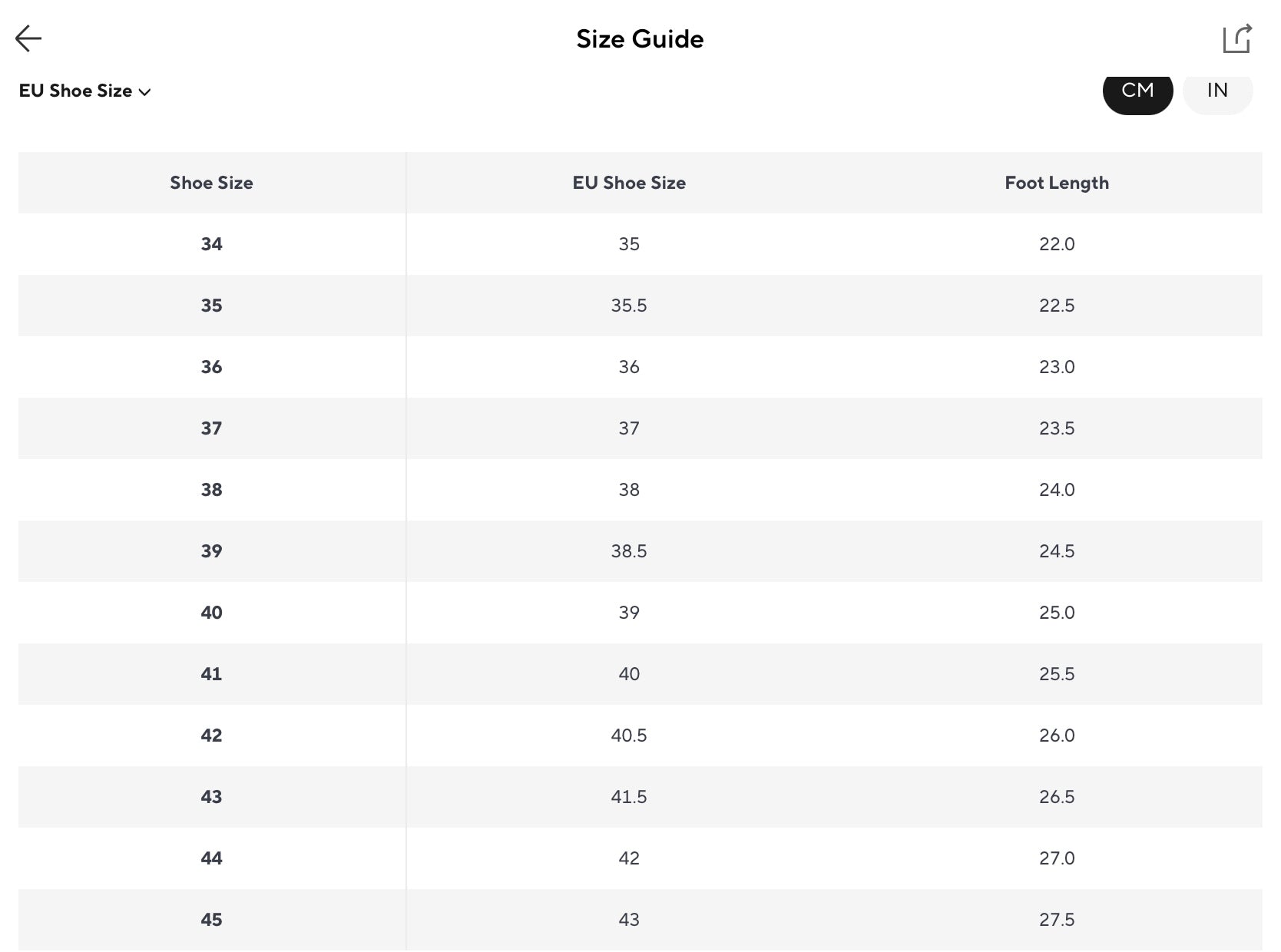Switch units to IN
Screen dimensions: 1281x952
1217,91
